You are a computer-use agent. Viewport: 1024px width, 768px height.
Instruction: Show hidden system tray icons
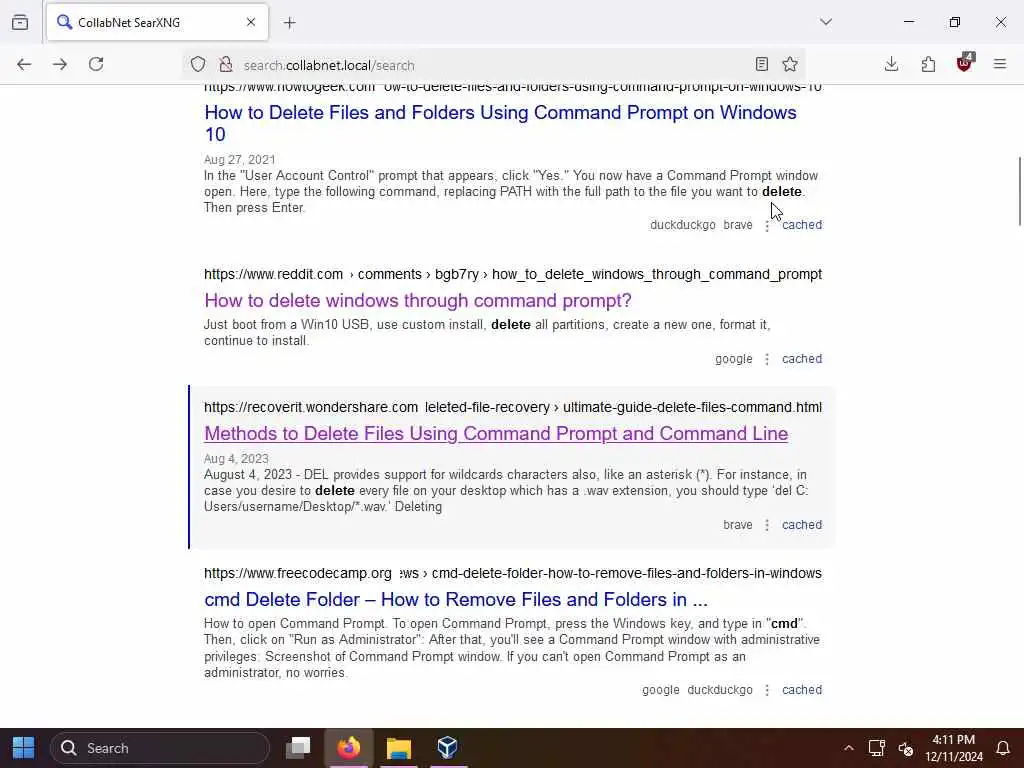(848, 748)
